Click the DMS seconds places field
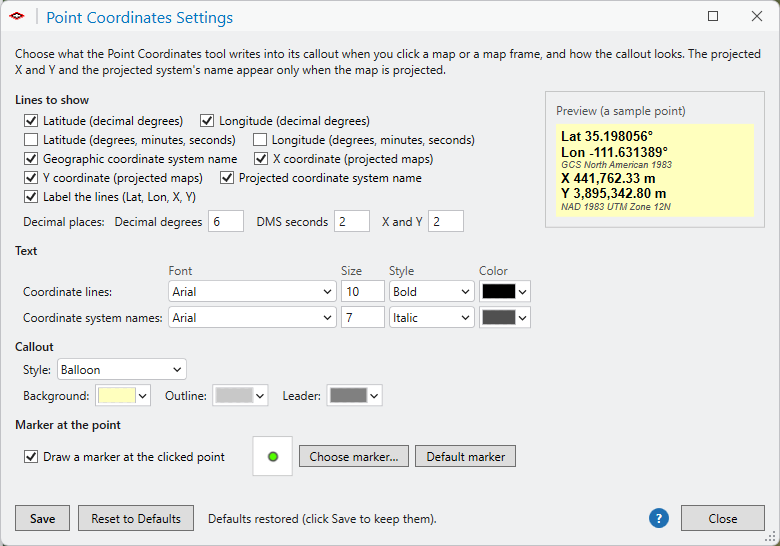The width and height of the screenshot is (780, 546). [352, 221]
